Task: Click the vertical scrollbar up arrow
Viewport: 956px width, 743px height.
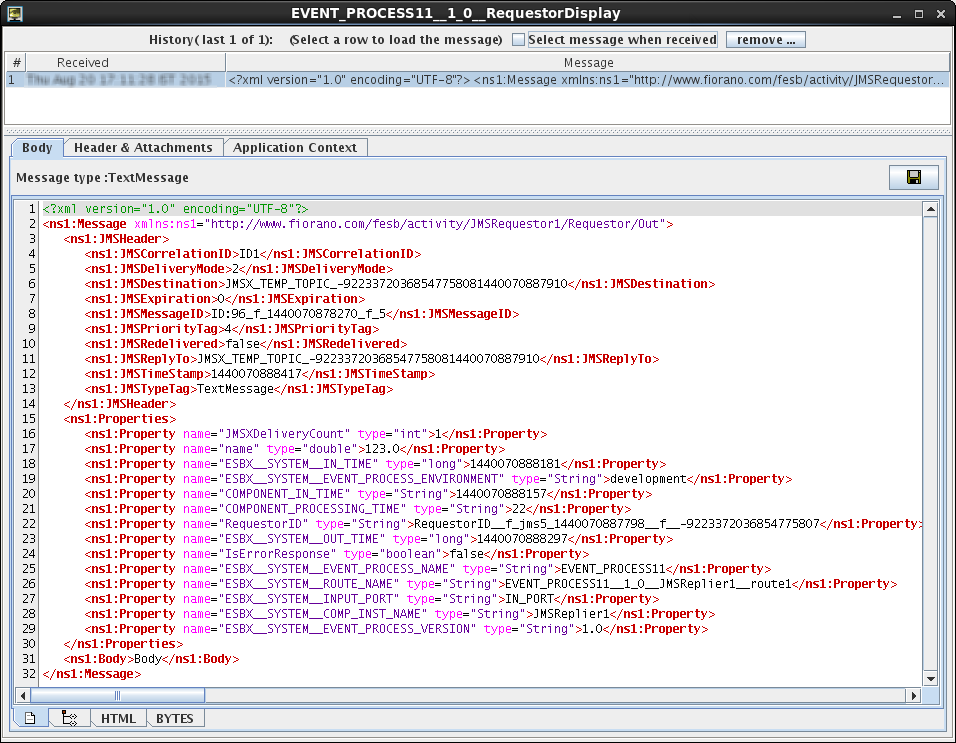Action: coord(929,210)
